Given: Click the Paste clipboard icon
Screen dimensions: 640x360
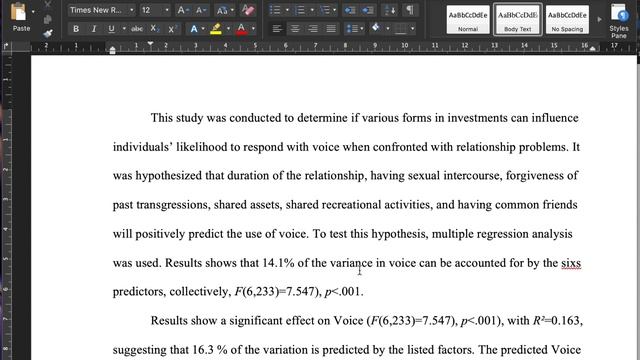Looking at the screenshot, I should click(x=18, y=12).
